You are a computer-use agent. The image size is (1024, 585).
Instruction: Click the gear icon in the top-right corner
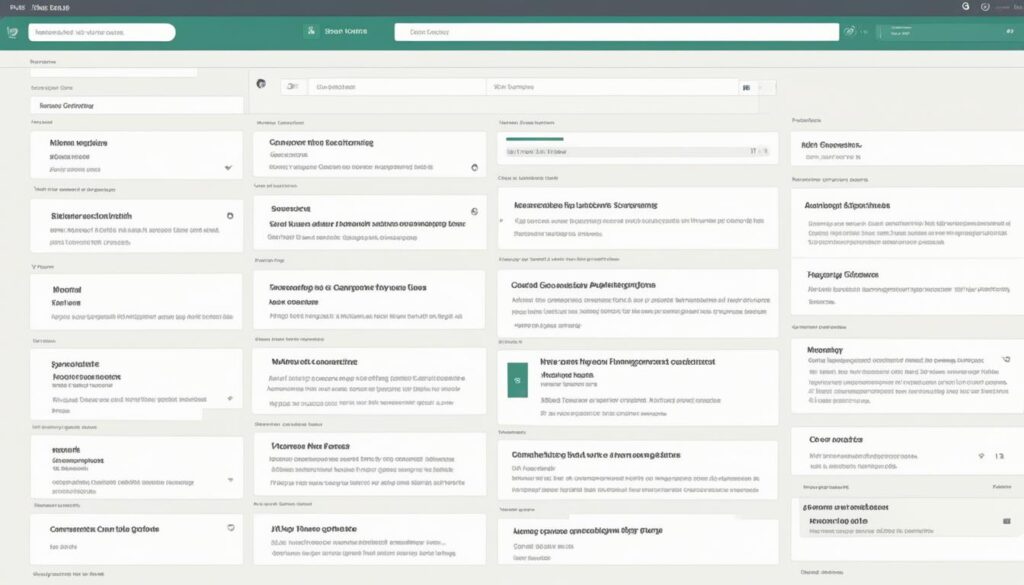985,6
